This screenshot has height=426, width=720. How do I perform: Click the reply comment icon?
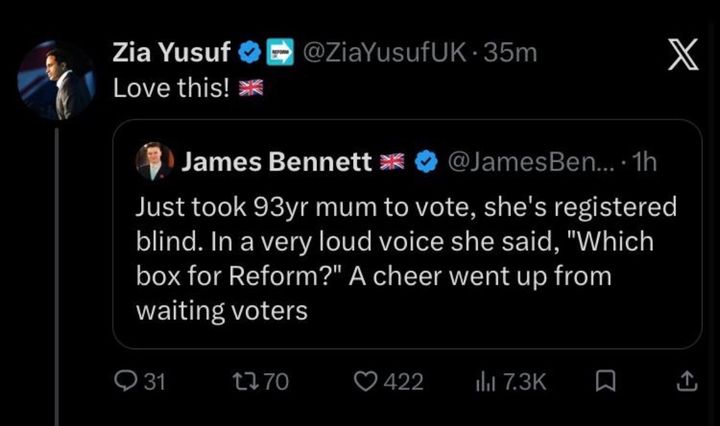coord(123,381)
